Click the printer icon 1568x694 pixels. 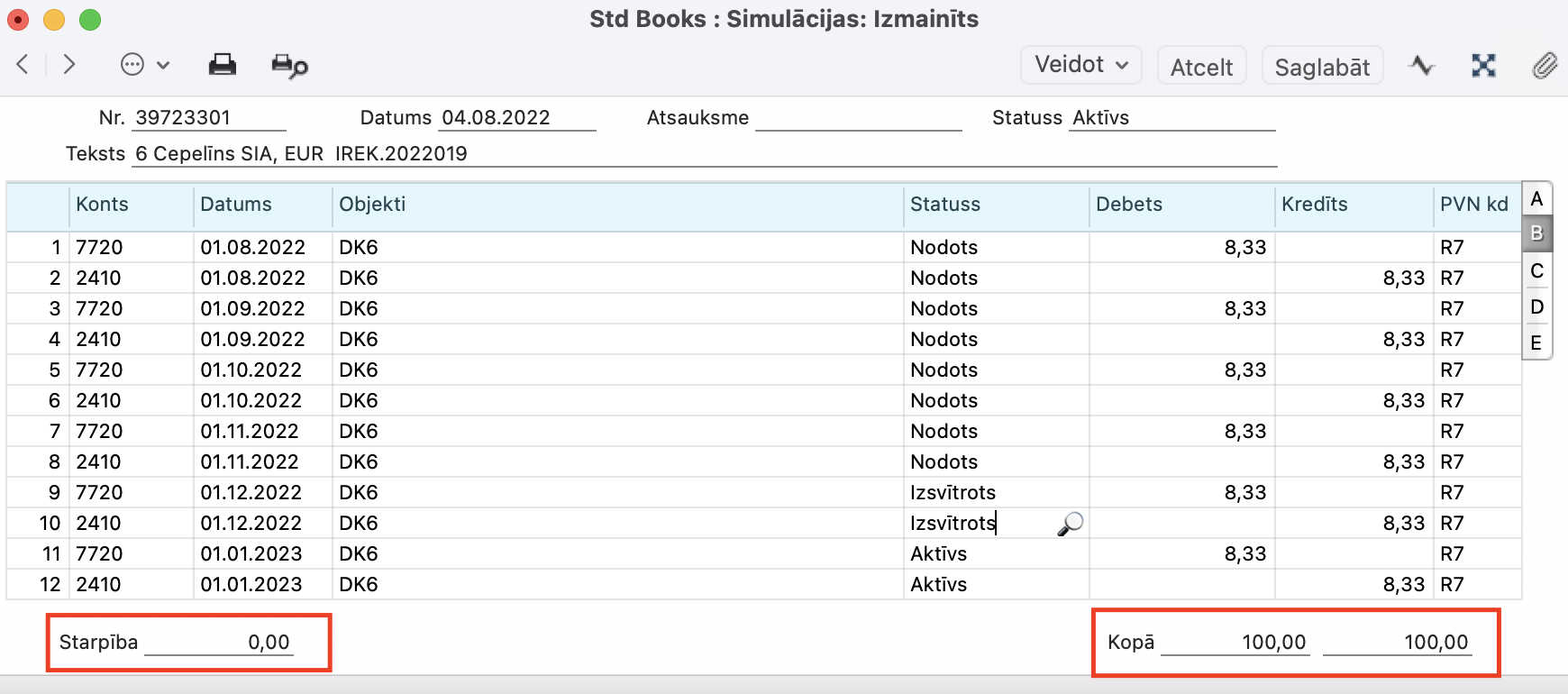point(222,65)
